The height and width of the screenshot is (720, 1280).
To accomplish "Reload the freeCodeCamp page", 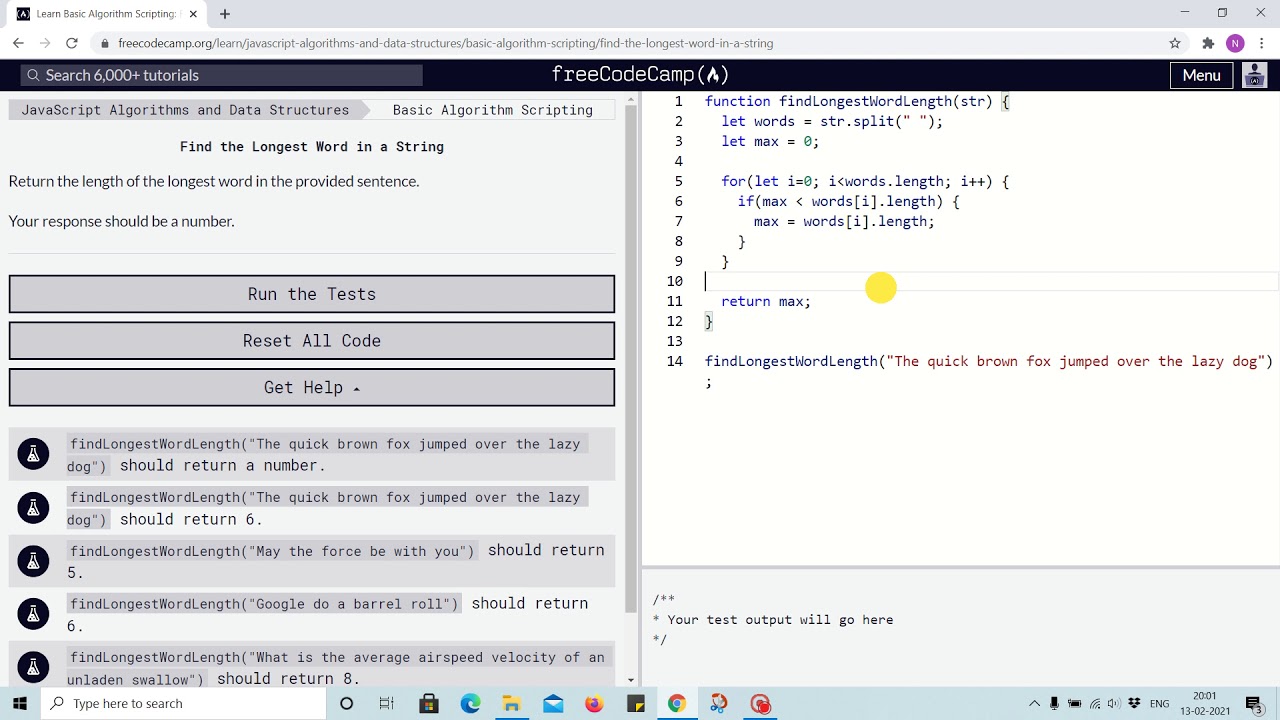I will pyautogui.click(x=72, y=43).
